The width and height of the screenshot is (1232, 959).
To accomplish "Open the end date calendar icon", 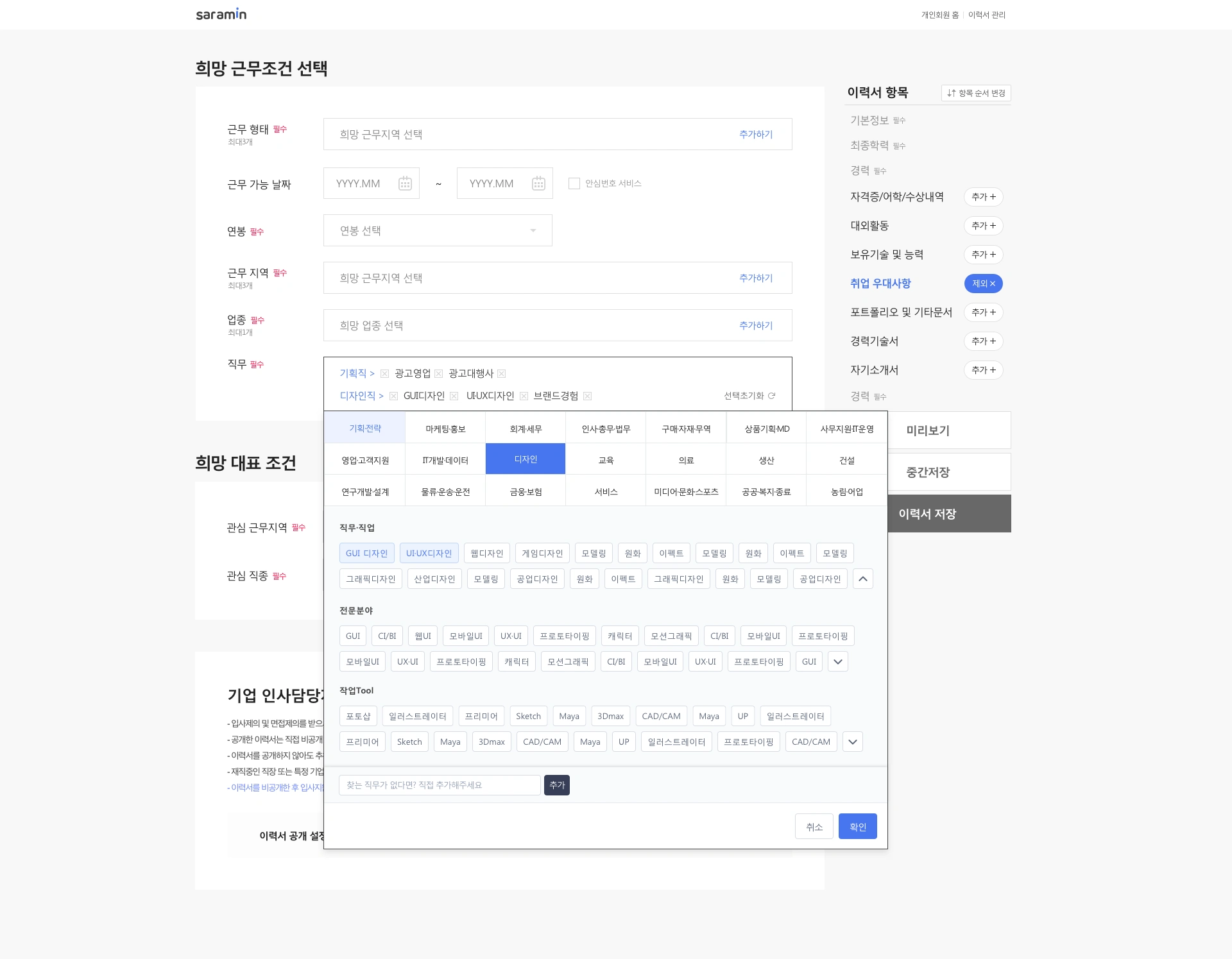I will (x=538, y=183).
